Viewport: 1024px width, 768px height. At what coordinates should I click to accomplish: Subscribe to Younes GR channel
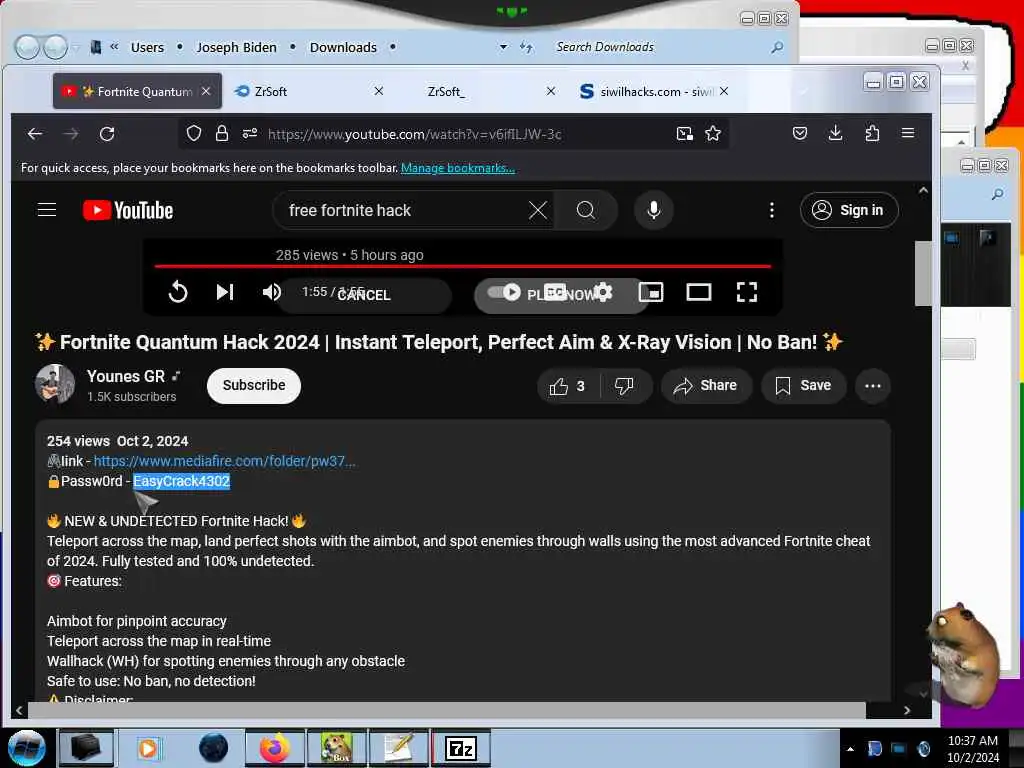(x=254, y=385)
